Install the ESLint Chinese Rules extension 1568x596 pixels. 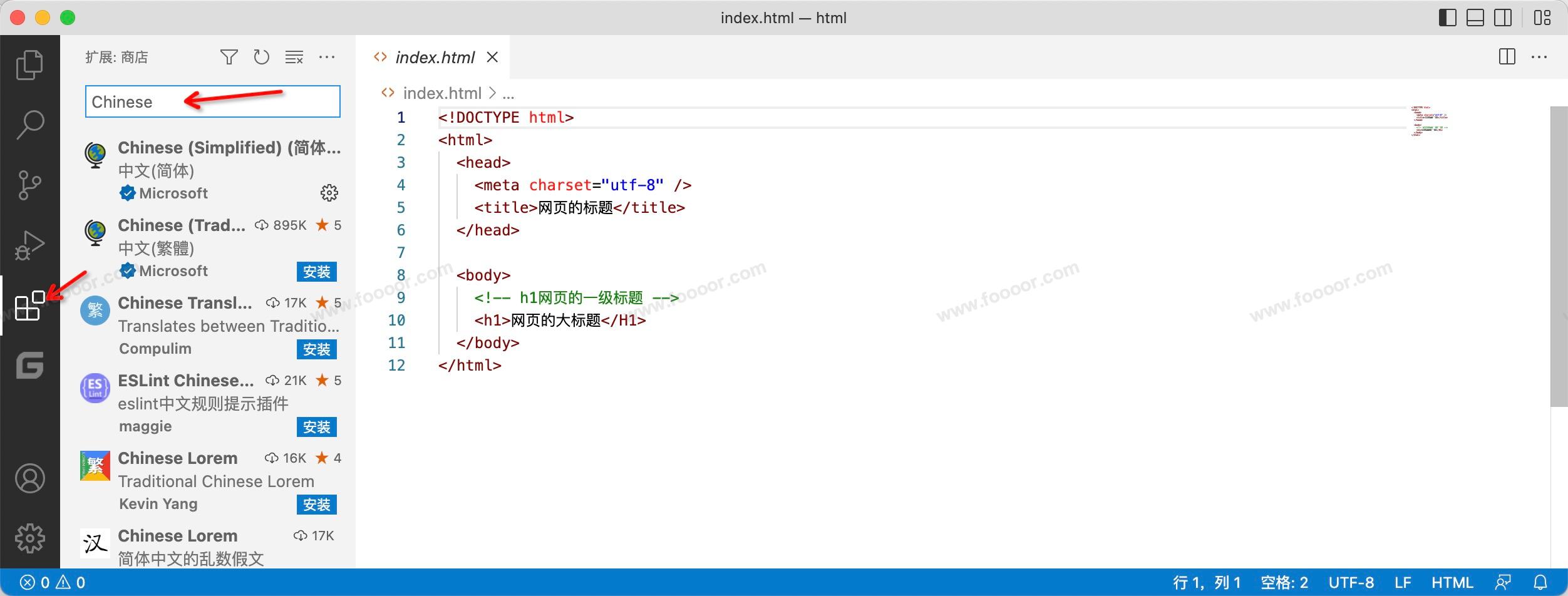pyautogui.click(x=316, y=427)
